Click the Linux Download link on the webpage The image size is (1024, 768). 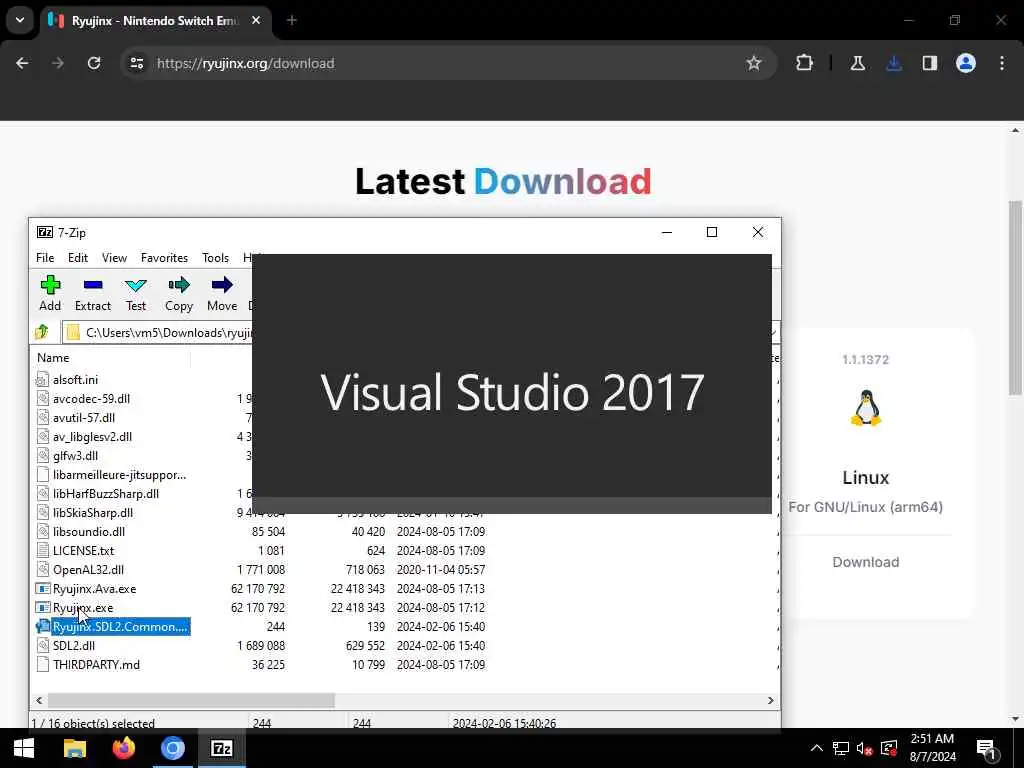(x=865, y=562)
